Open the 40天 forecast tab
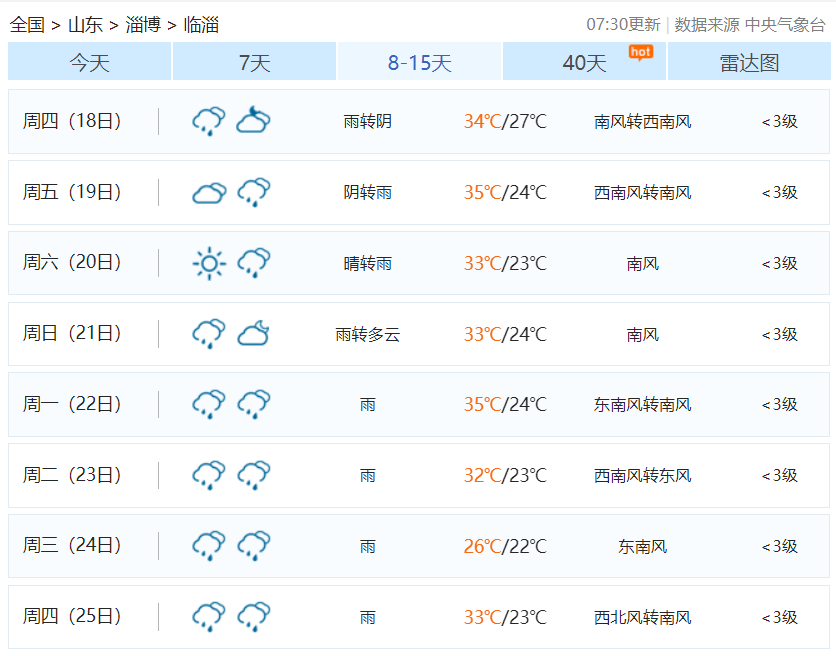This screenshot has height=656, width=836. [584, 62]
